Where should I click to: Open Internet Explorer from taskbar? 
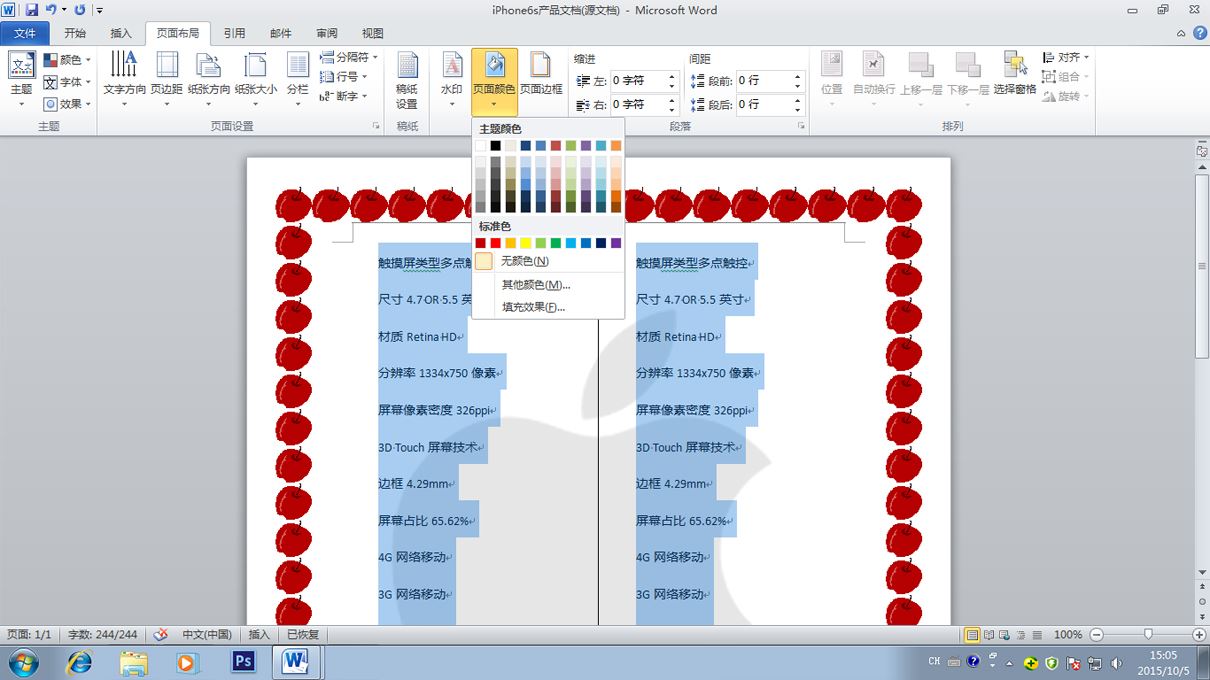(x=79, y=662)
